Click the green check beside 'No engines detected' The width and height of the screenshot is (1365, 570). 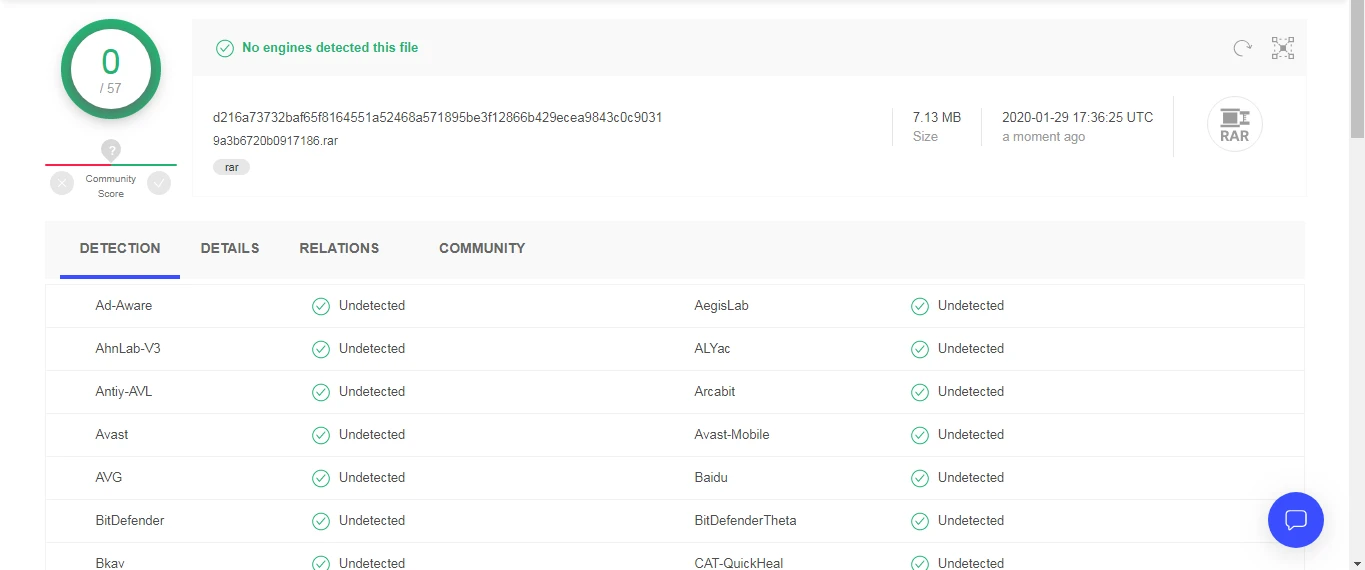coord(225,48)
